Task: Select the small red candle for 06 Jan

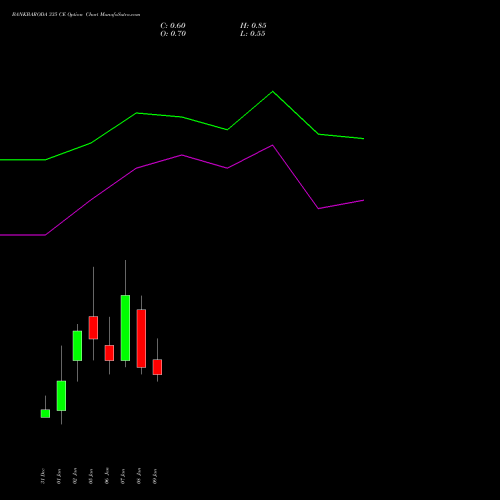Action: (109, 353)
